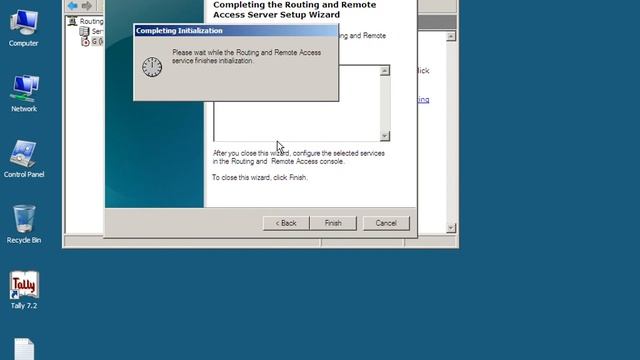Viewport: 640px width, 360px height.
Task: Click the Cancel button in wizard
Action: pyautogui.click(x=386, y=223)
